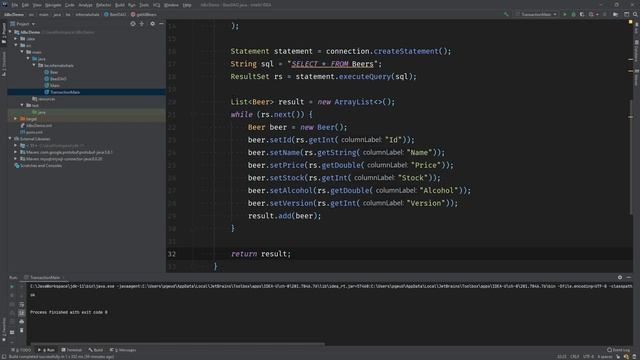Open the Event Log in status bar
Viewport: 640px width, 360px height.
pyautogui.click(x=618, y=350)
